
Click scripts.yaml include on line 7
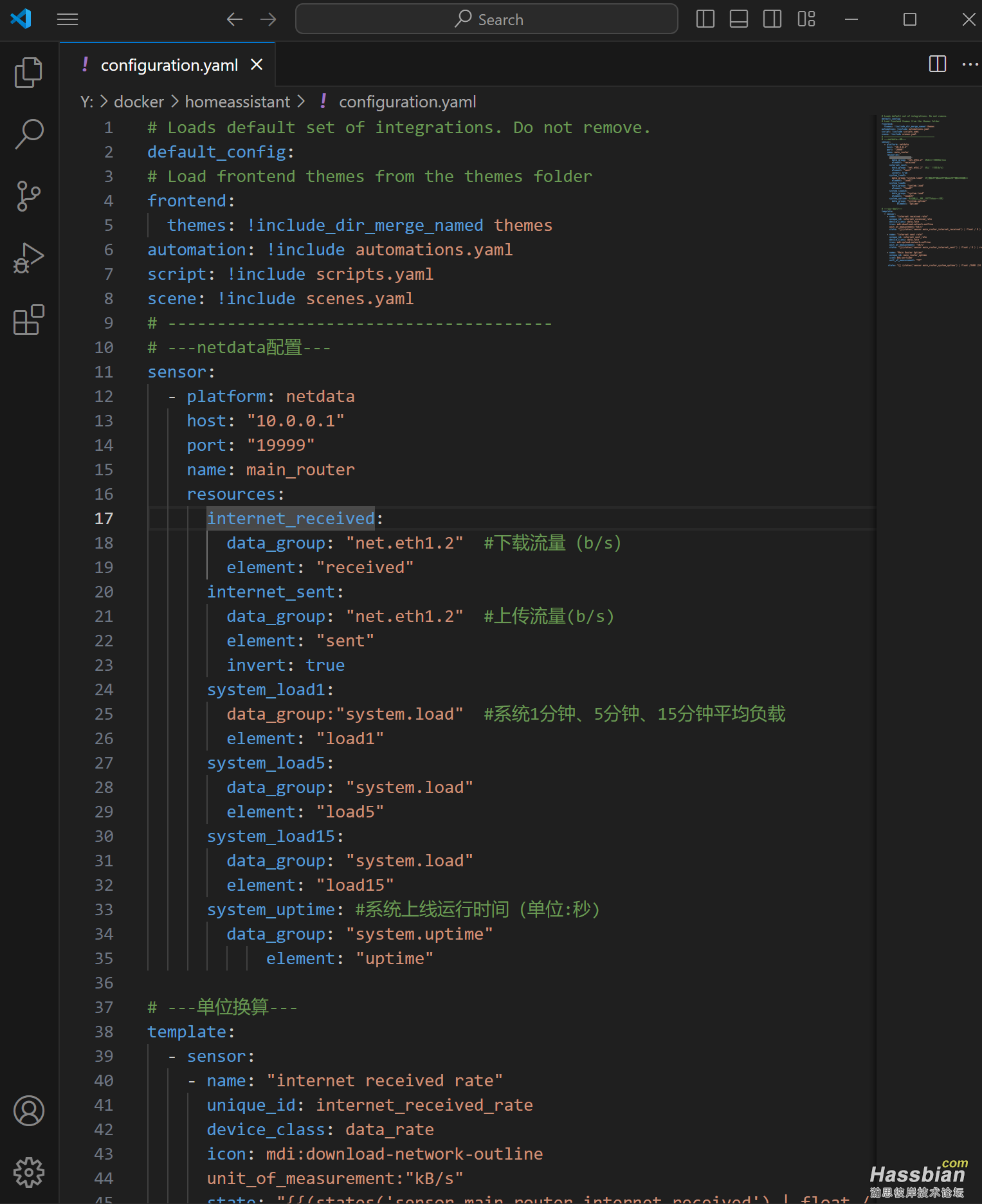click(375, 275)
